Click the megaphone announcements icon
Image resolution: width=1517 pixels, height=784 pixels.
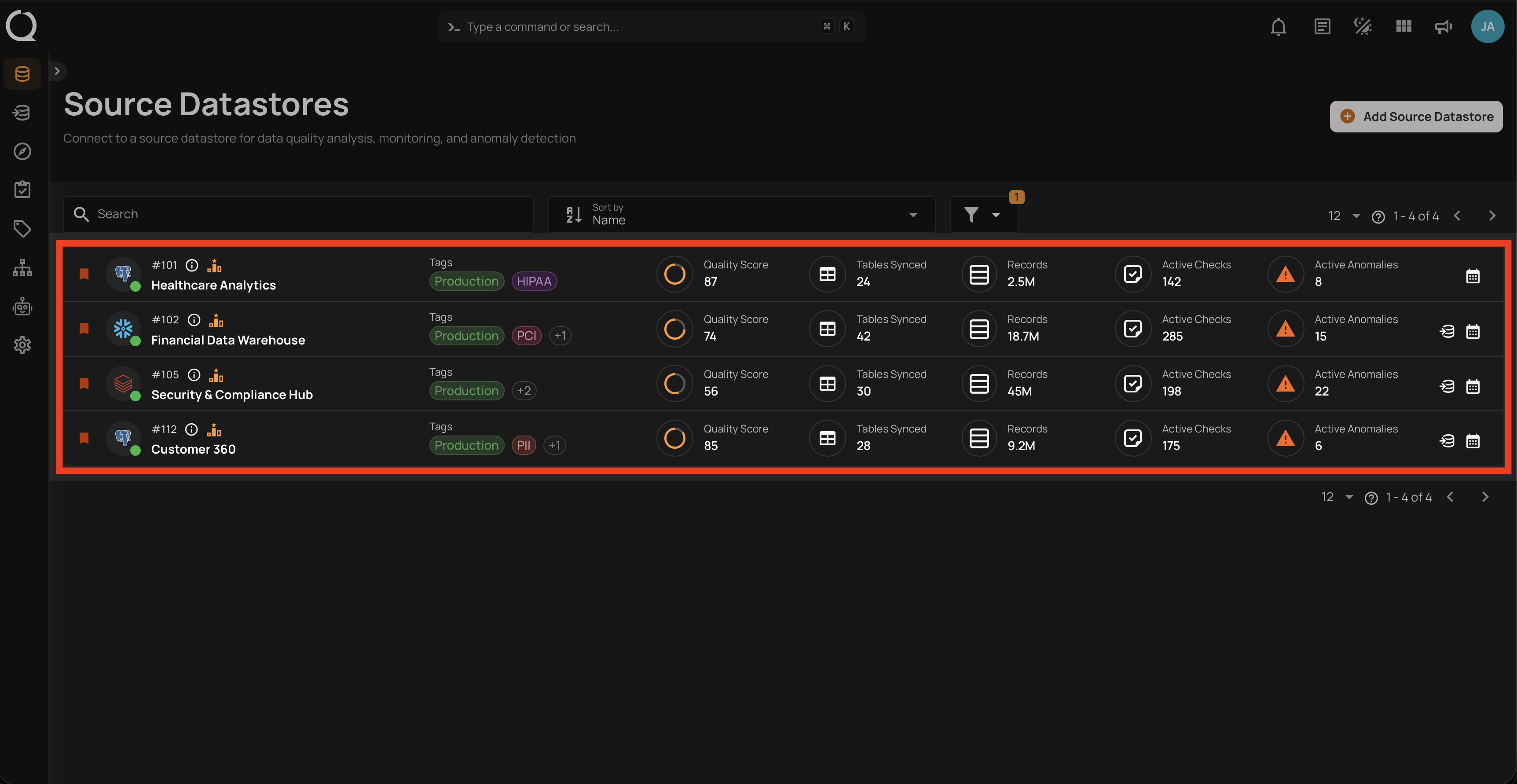[1443, 26]
